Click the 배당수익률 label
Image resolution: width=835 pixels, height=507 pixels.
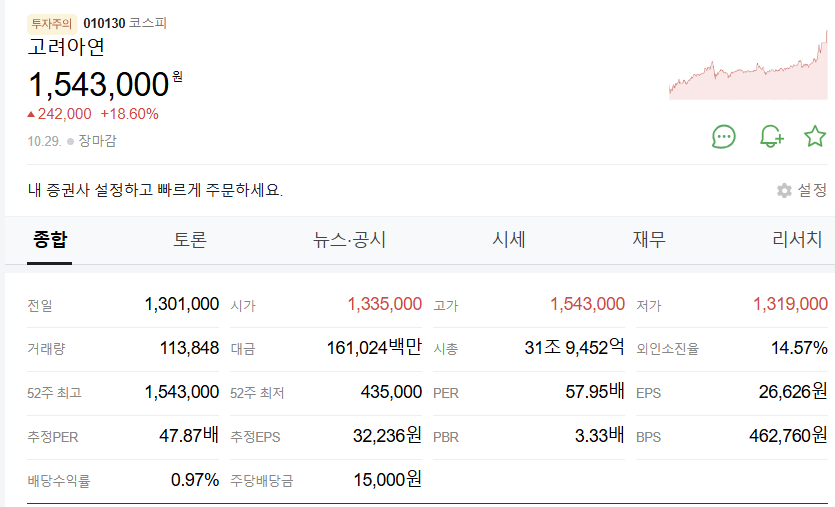pyautogui.click(x=59, y=481)
